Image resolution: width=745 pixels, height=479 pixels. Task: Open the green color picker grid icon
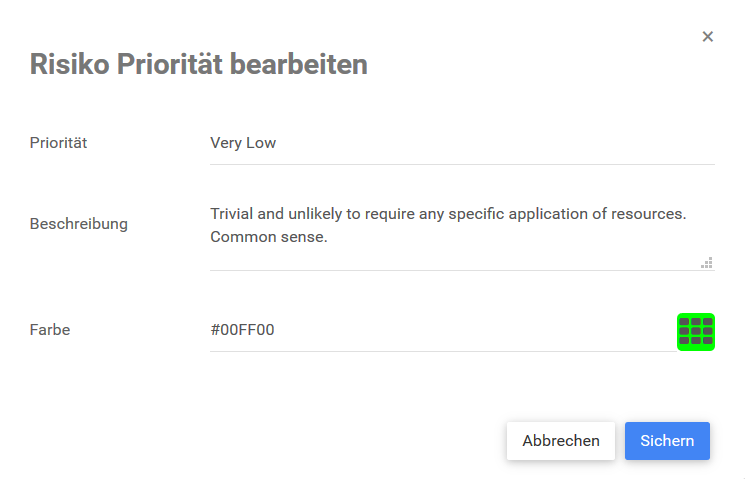[x=696, y=331]
